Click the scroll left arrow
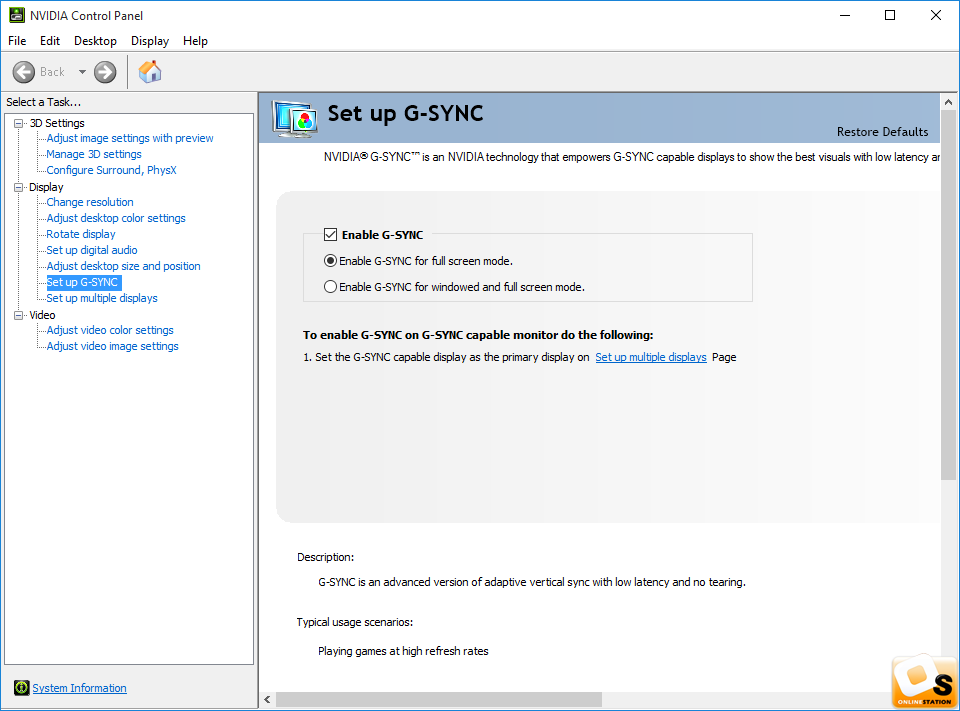The width and height of the screenshot is (960, 711). point(267,699)
